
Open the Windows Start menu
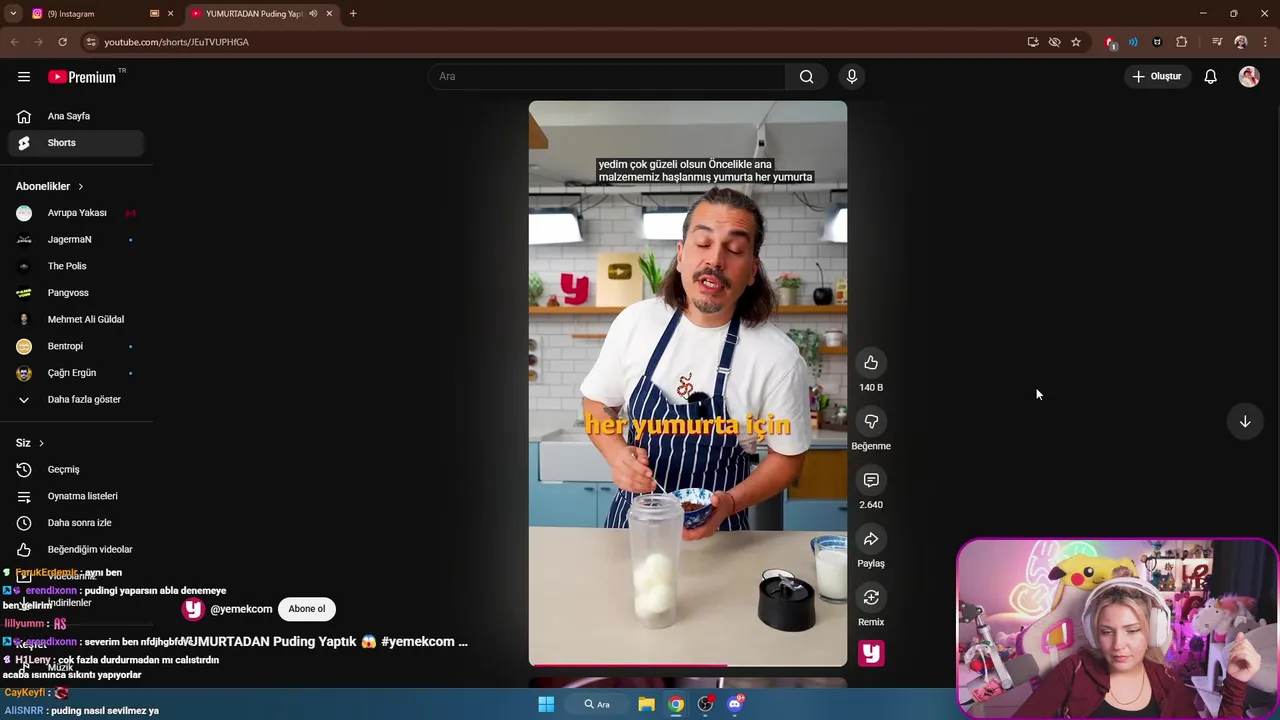coord(546,704)
